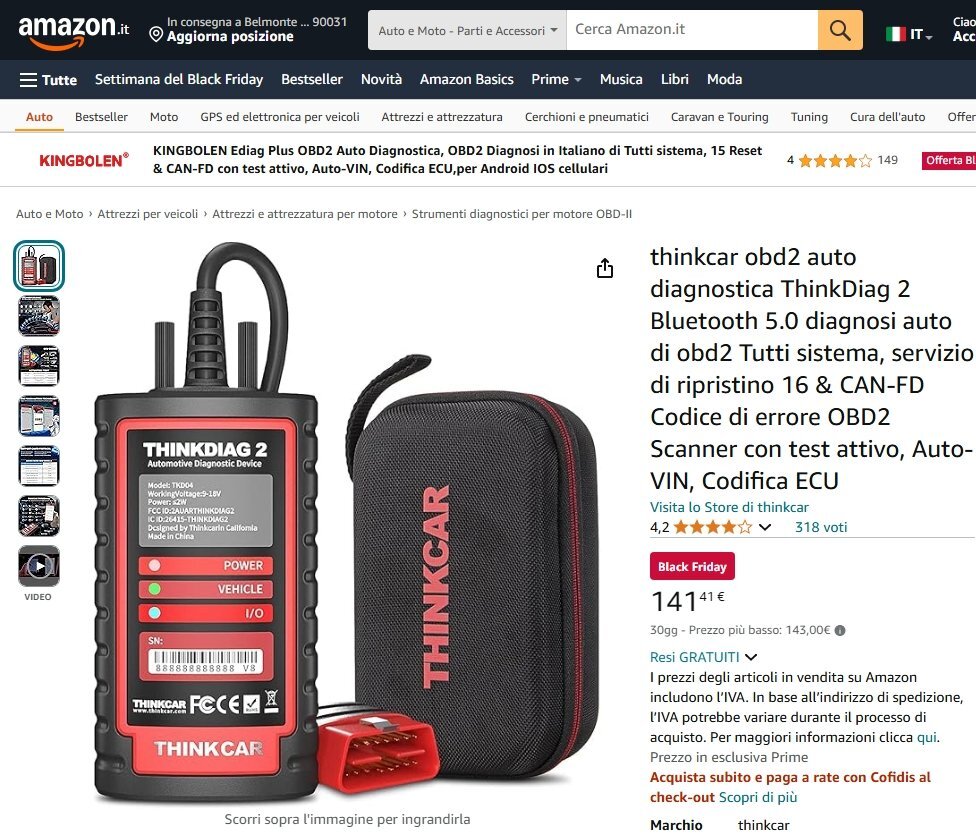
Task: Click the 318 voti reviews link
Action: [820, 527]
